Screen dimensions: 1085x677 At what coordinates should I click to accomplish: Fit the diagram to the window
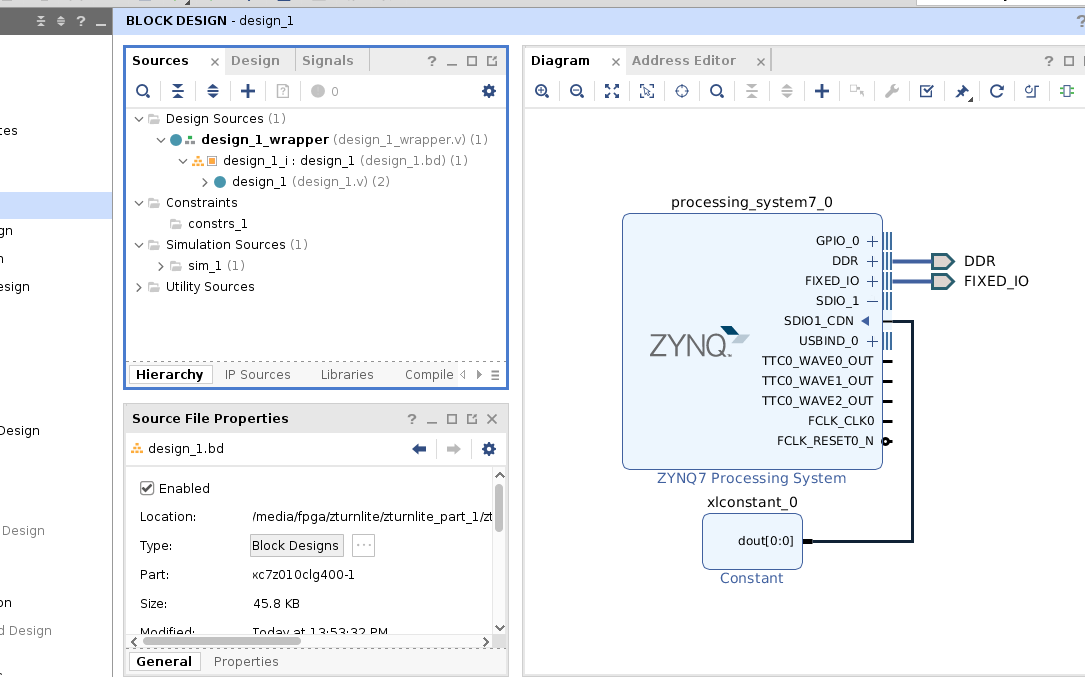point(612,91)
